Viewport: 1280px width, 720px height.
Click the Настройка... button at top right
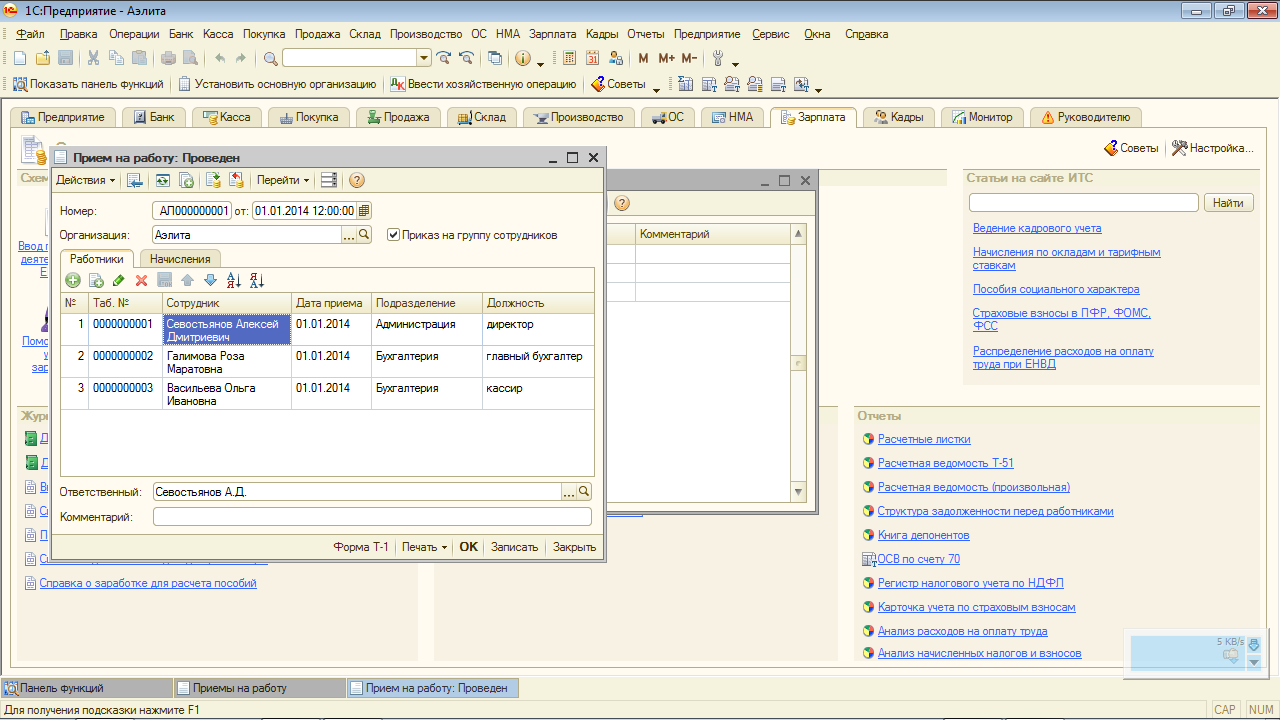[1212, 148]
